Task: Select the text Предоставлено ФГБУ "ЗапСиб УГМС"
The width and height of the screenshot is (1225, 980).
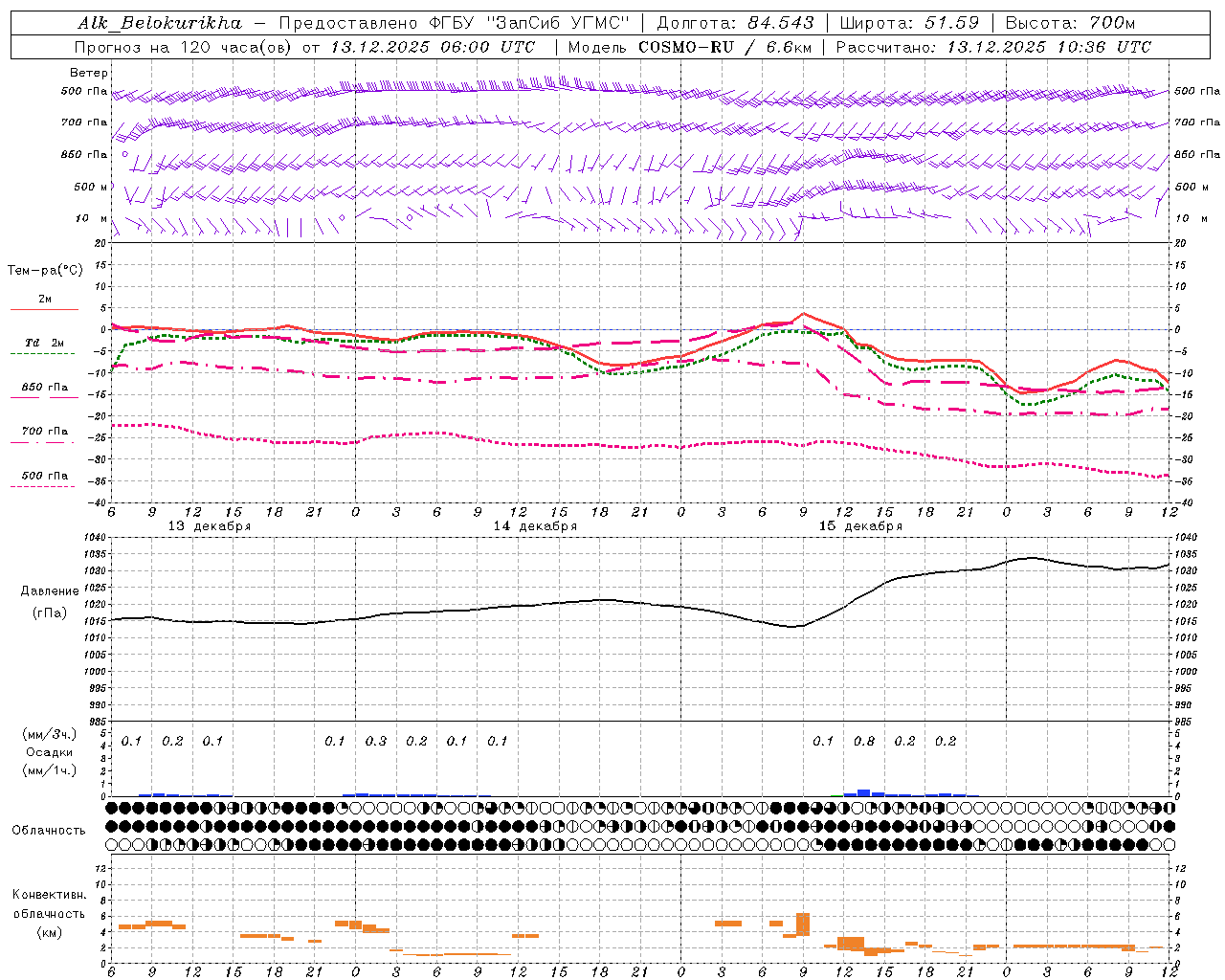Action: (454, 23)
